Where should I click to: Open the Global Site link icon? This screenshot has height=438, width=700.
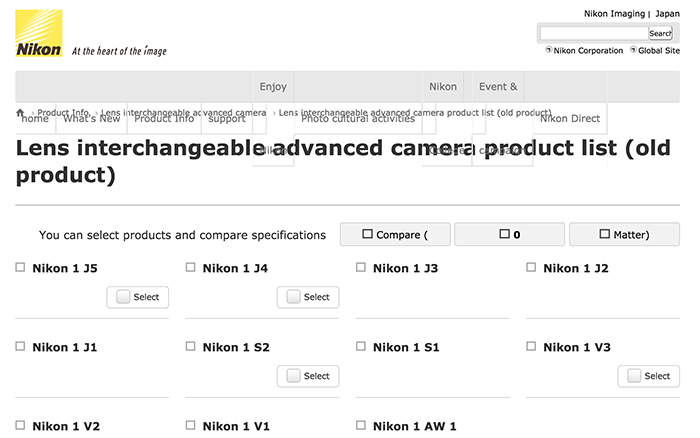click(633, 50)
